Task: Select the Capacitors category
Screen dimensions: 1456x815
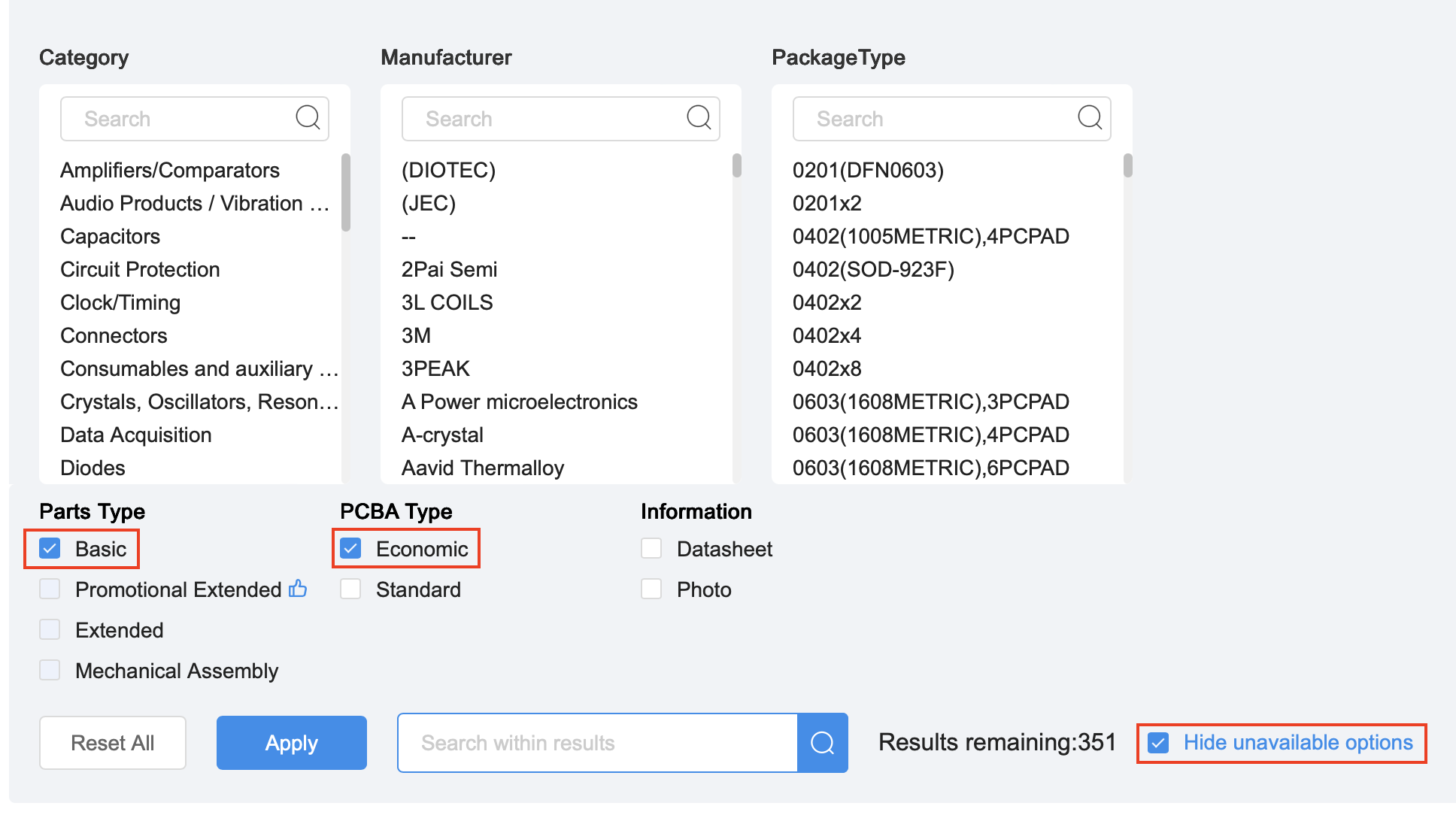Action: [x=110, y=236]
